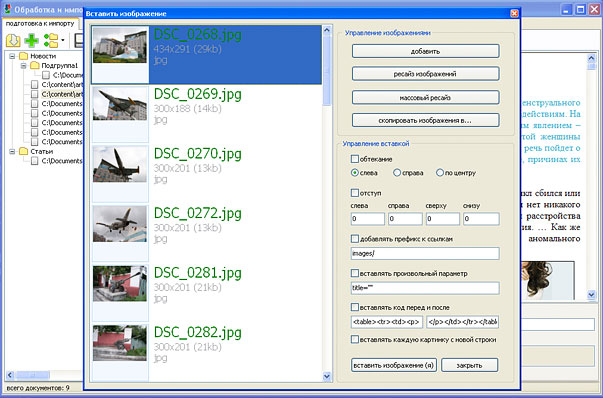The width and height of the screenshot is (603, 398).
Task: Select the DSC_0269.jpg thumbnail
Action: [x=120, y=104]
